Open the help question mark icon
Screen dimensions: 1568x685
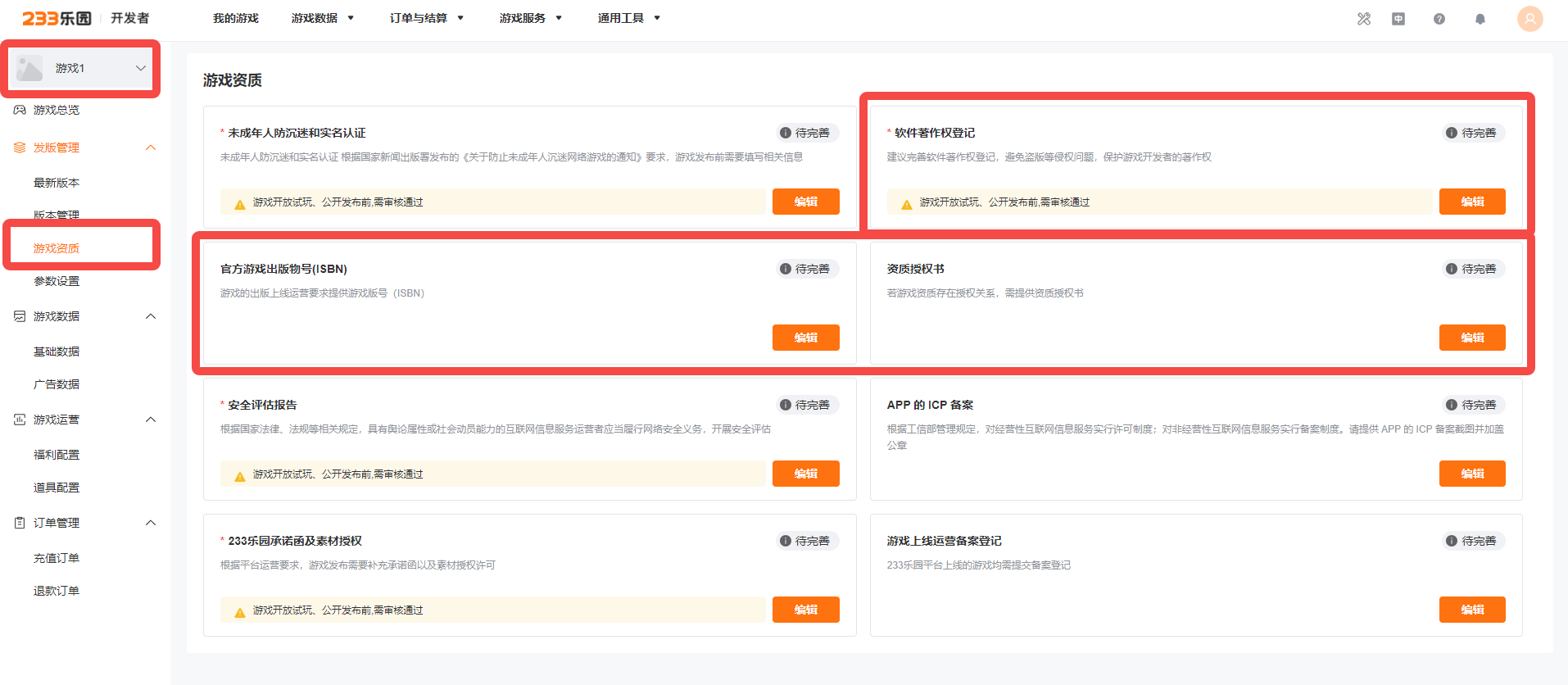click(x=1439, y=19)
